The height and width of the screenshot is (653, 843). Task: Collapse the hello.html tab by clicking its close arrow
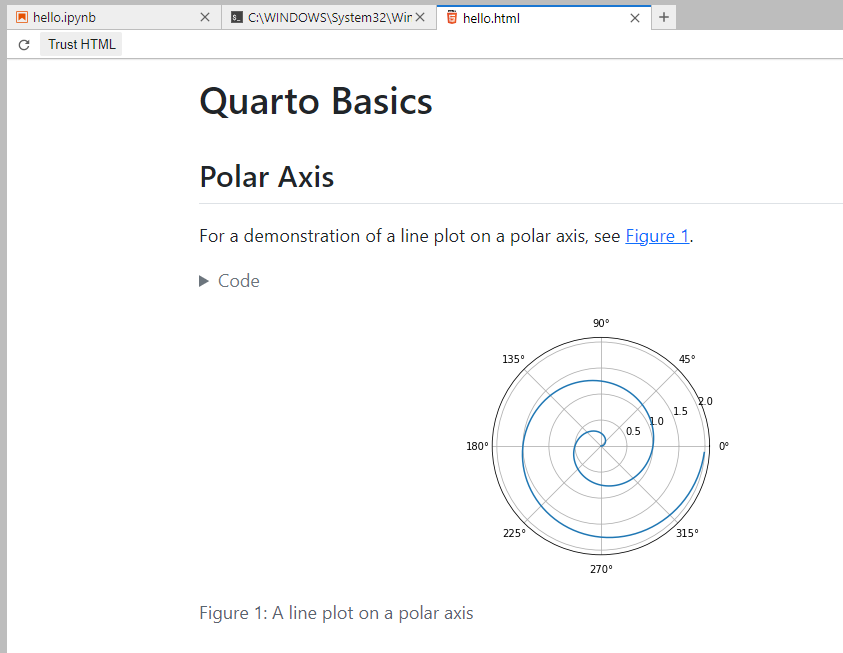tap(635, 17)
